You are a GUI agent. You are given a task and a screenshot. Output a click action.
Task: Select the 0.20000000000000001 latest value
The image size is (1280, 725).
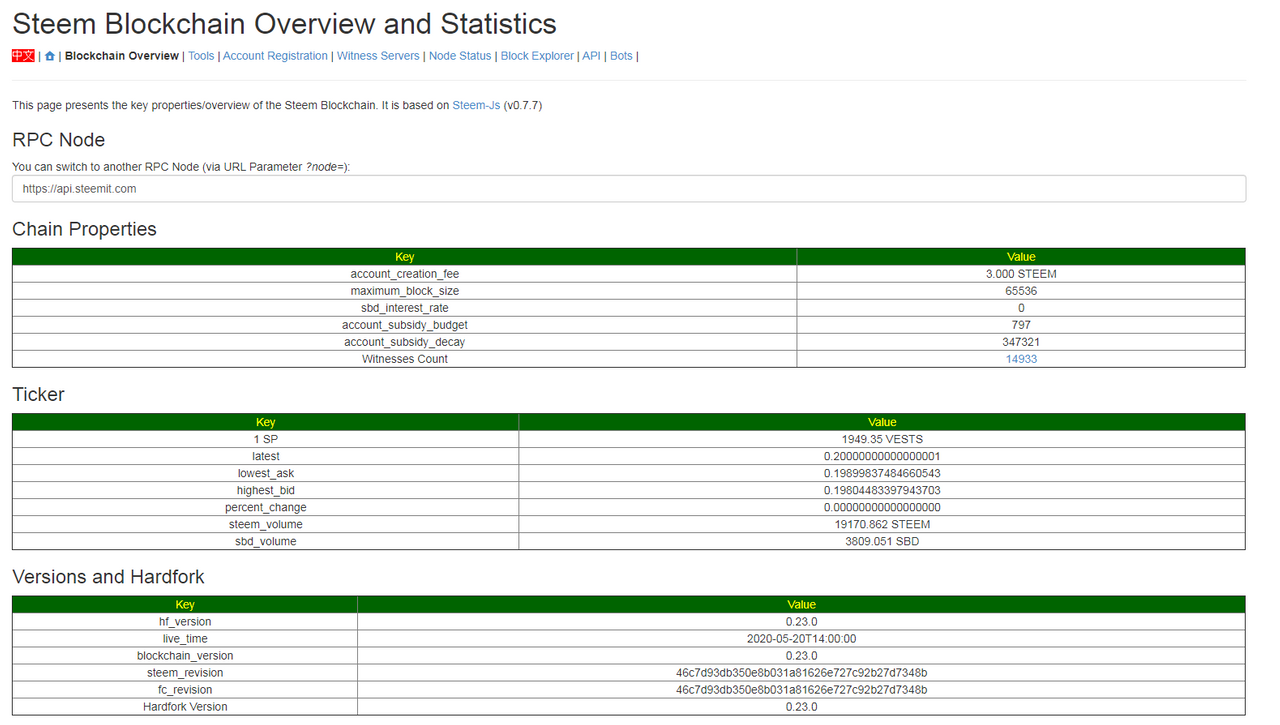[882, 456]
